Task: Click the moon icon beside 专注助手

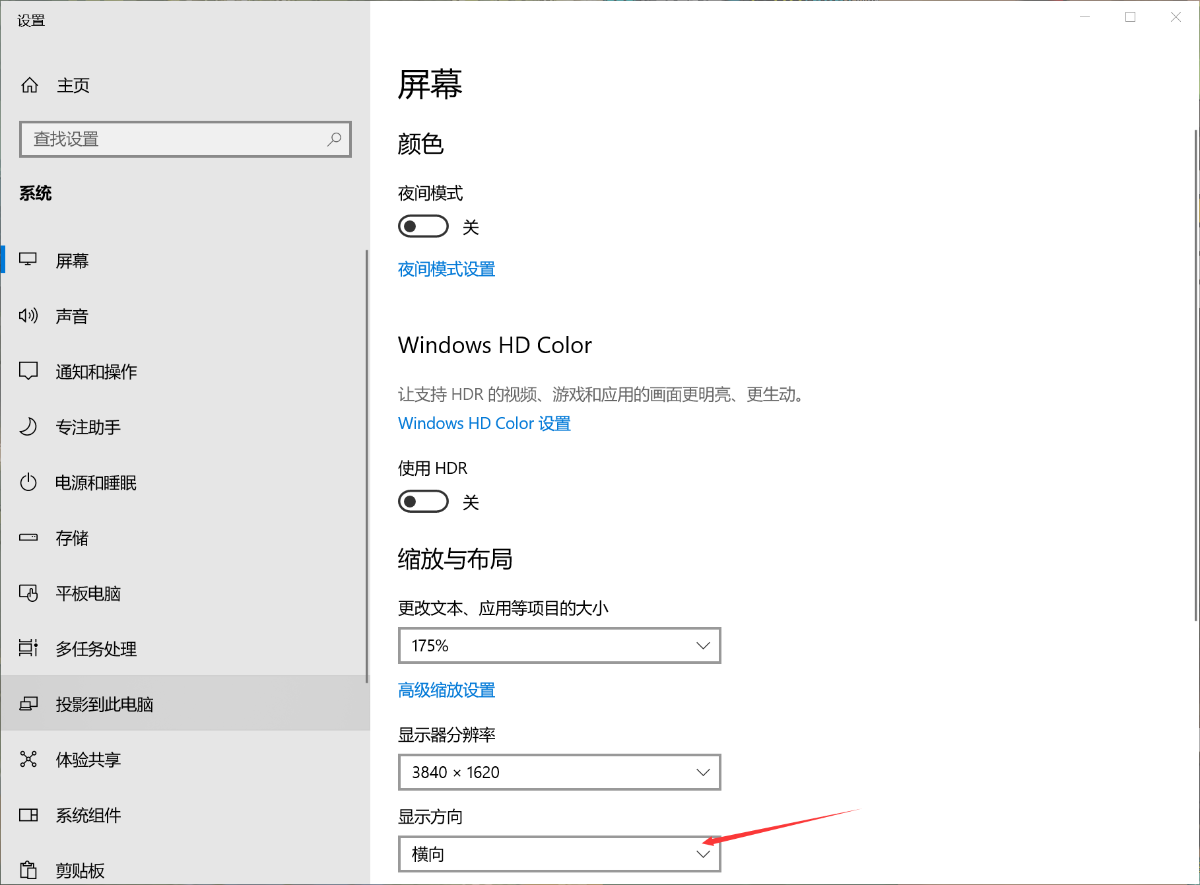Action: point(28,427)
